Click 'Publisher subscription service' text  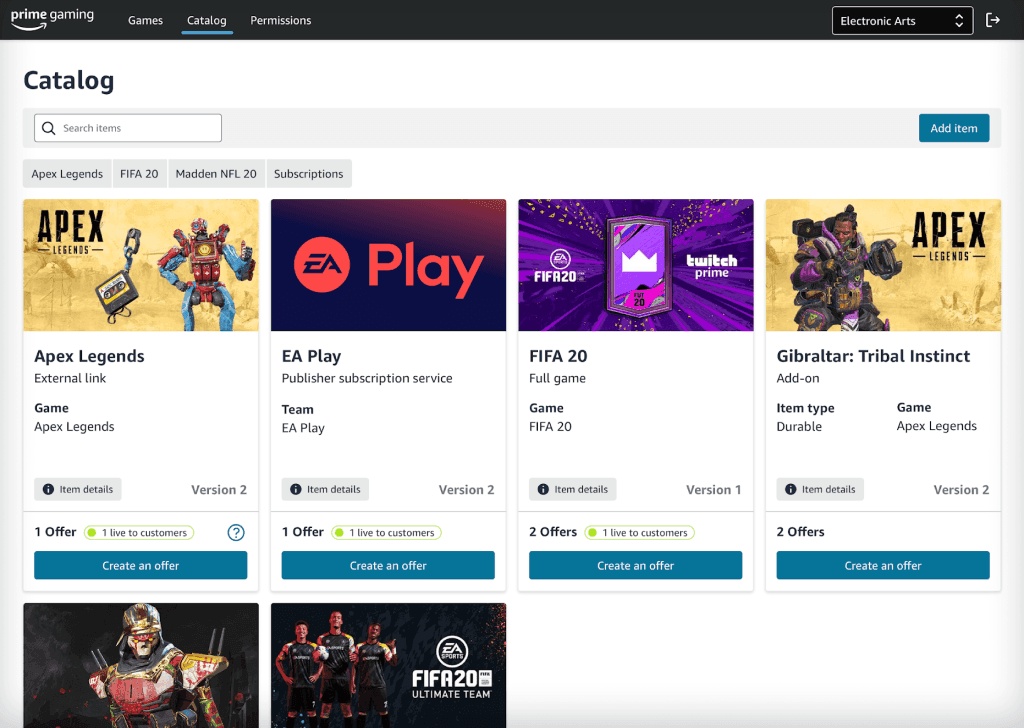click(367, 378)
